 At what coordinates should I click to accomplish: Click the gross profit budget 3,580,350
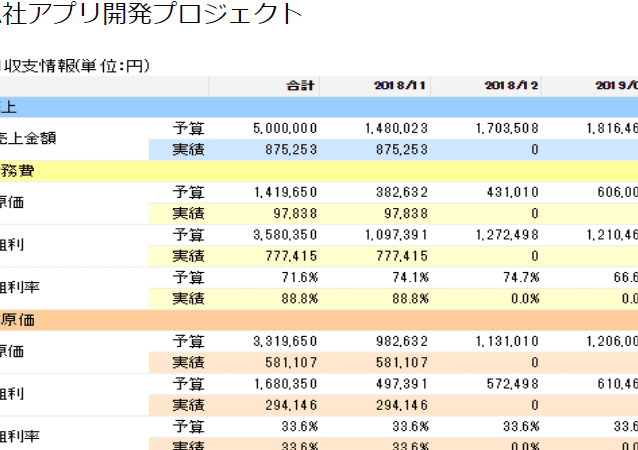coord(285,235)
